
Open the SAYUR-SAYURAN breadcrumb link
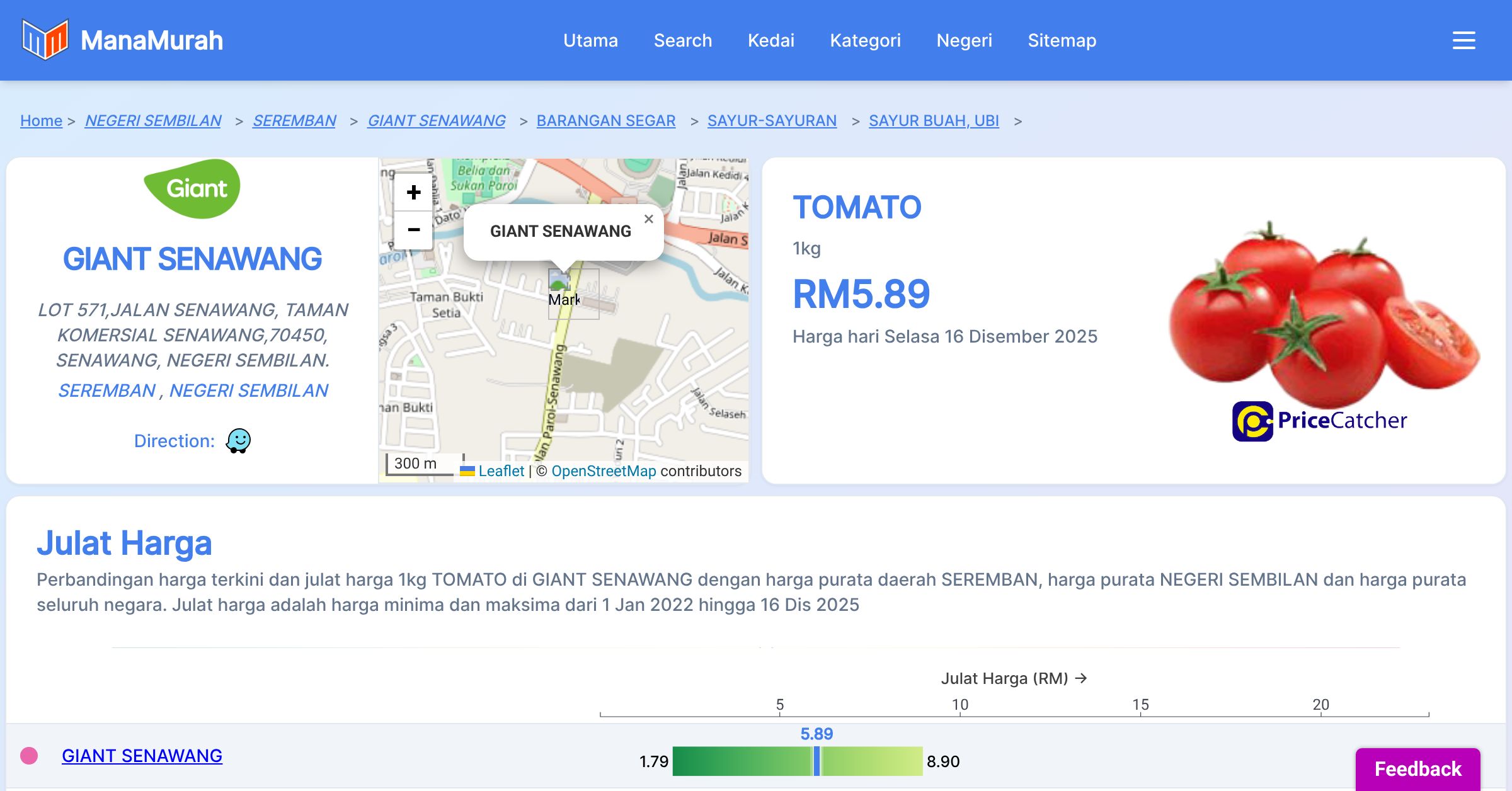[x=772, y=120]
